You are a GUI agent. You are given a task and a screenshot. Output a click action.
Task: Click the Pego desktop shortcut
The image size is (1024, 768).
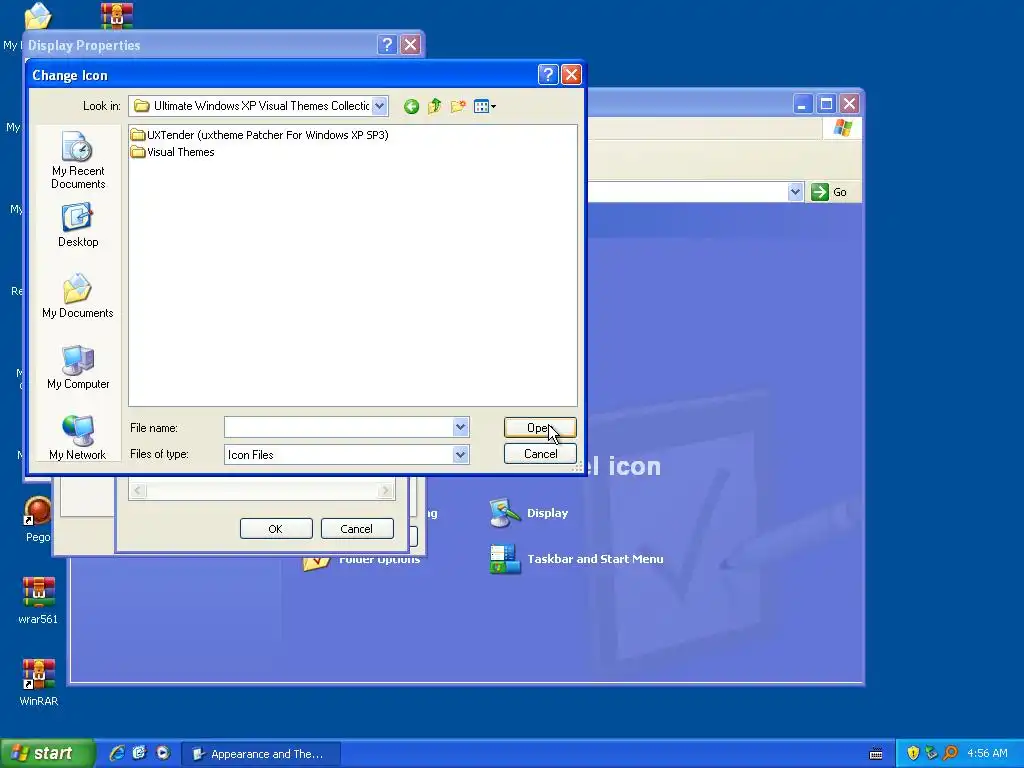pos(38,519)
